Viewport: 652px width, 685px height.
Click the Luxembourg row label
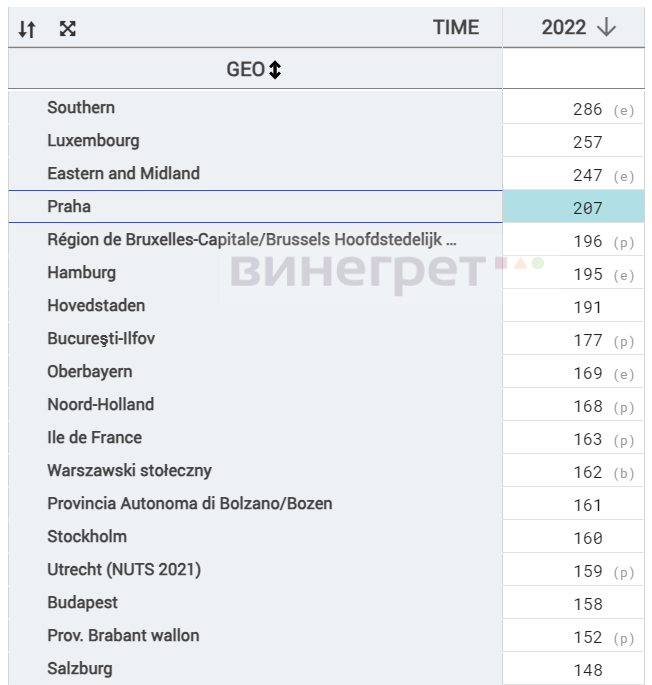pos(93,141)
